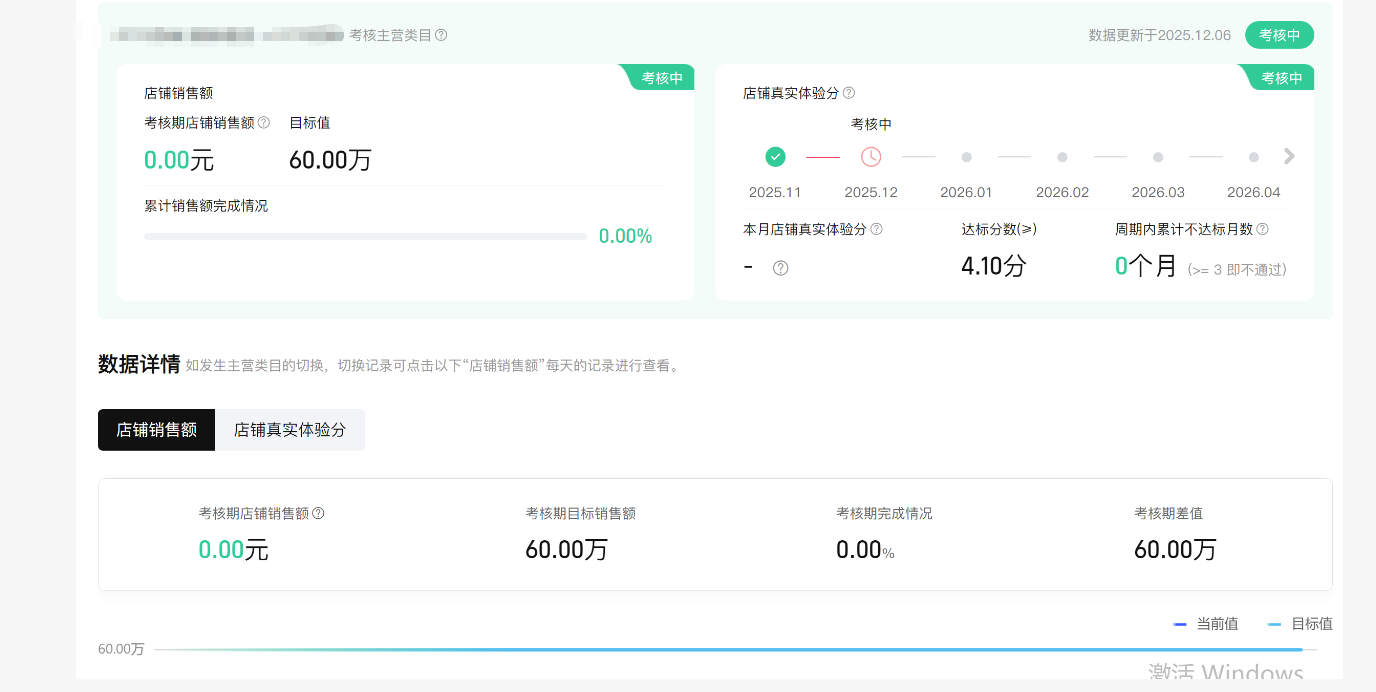Select the 店铺销售额 tab

pos(156,430)
